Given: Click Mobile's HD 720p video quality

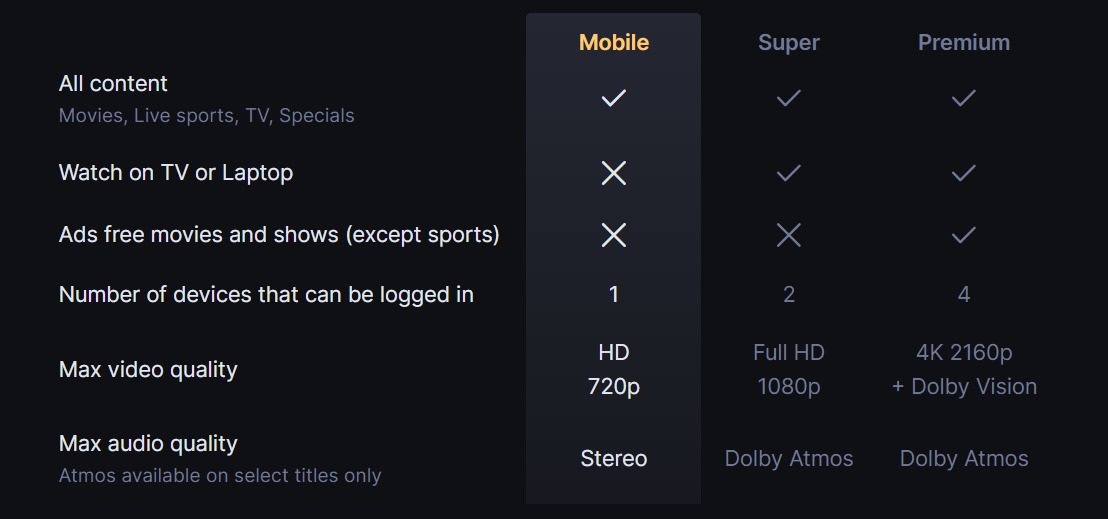Looking at the screenshot, I should click(x=613, y=369).
